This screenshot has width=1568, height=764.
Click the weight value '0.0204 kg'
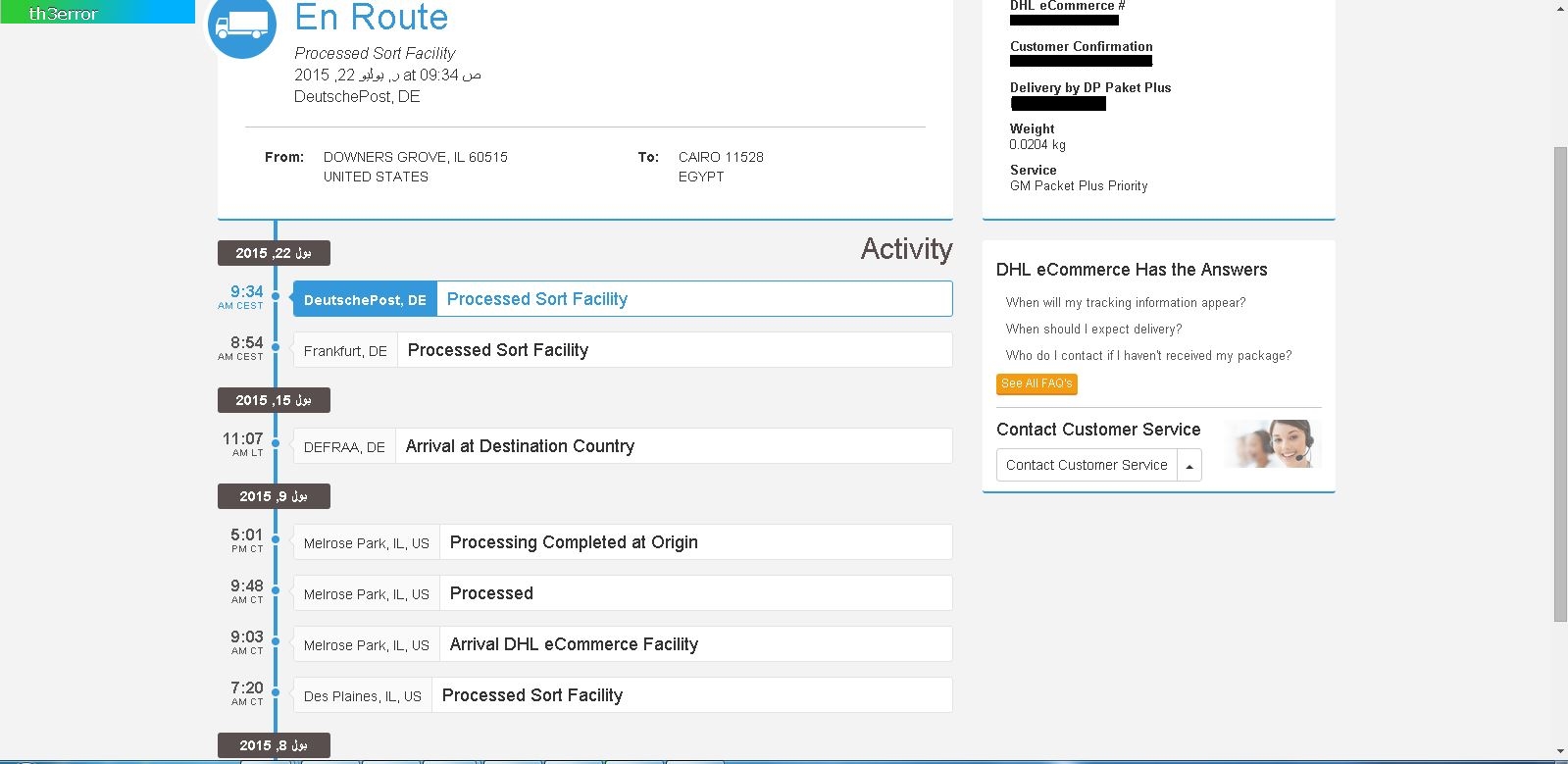1037,145
